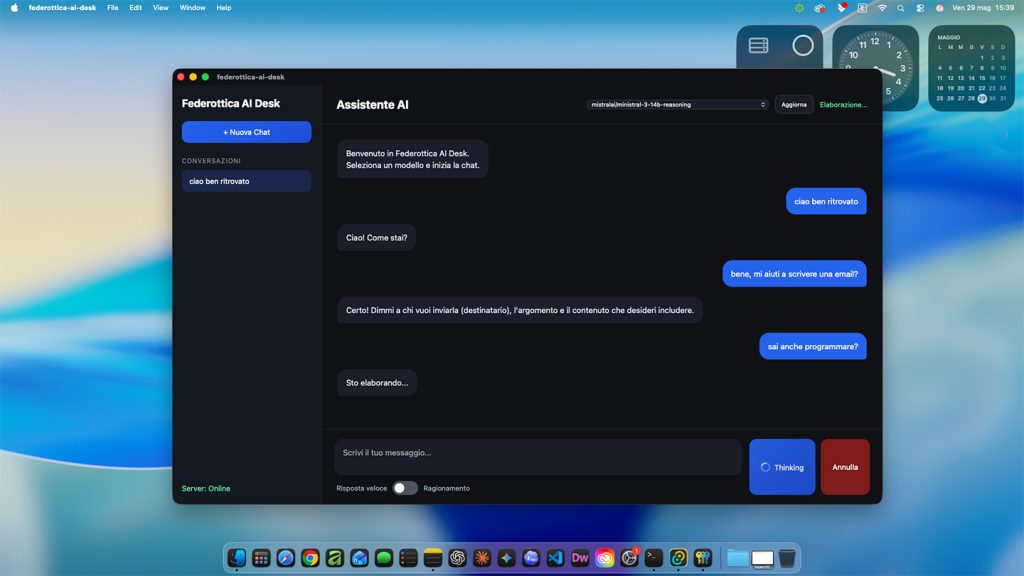
Task: Open Dock app with red badge
Action: [x=630, y=558]
